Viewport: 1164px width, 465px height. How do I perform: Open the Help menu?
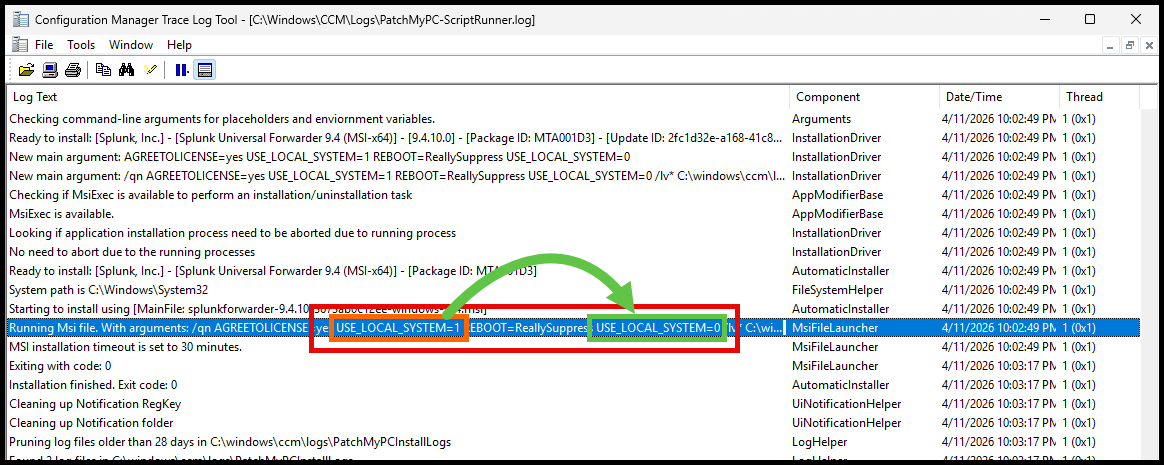[179, 45]
